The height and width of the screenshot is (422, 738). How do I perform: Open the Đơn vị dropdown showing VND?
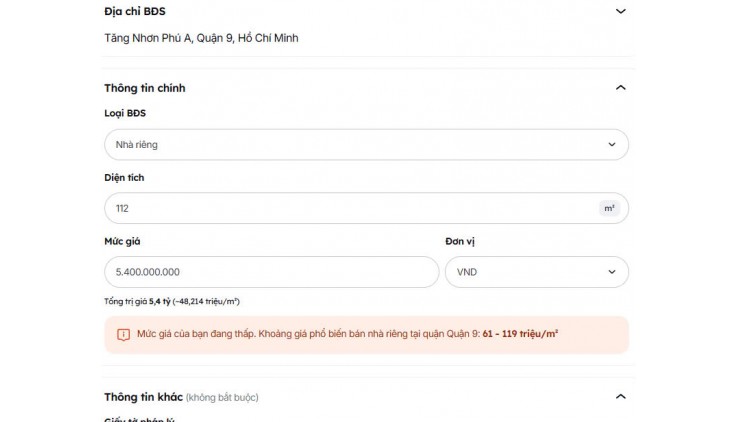pyautogui.click(x=537, y=272)
